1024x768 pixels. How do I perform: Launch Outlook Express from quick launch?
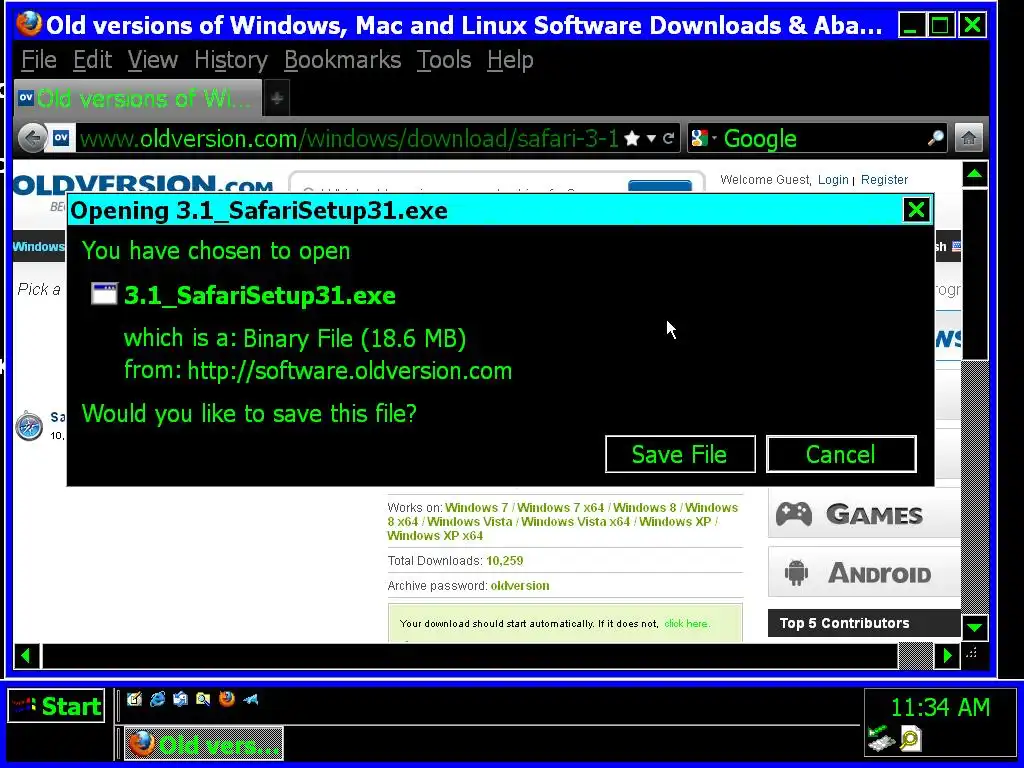tap(180, 699)
